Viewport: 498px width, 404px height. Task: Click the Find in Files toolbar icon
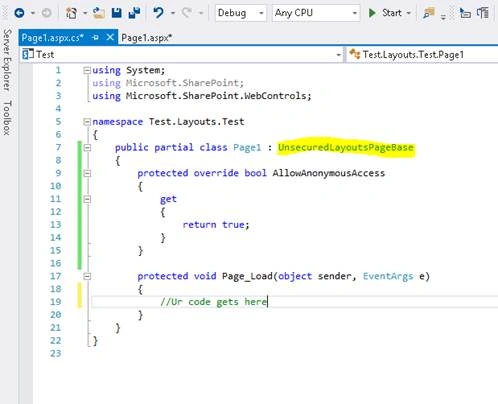pyautogui.click(x=429, y=13)
